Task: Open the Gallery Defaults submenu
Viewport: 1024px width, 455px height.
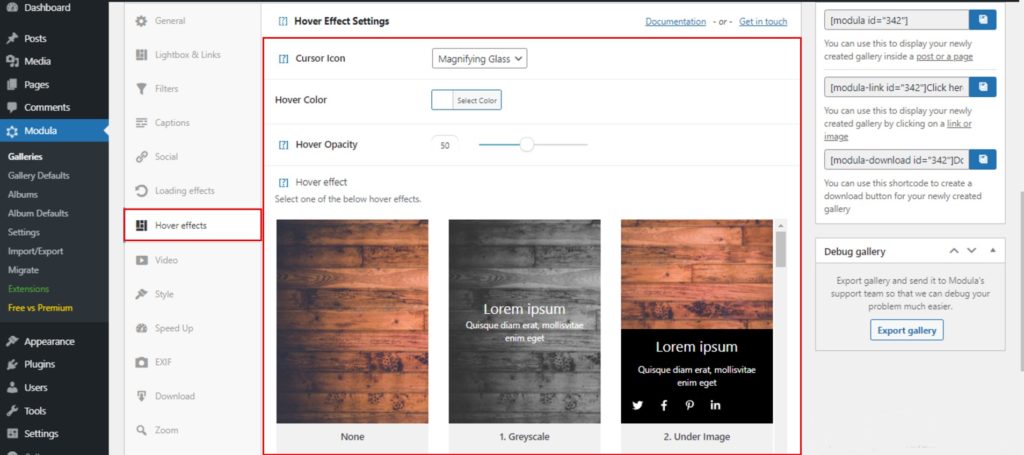Action: 39,176
